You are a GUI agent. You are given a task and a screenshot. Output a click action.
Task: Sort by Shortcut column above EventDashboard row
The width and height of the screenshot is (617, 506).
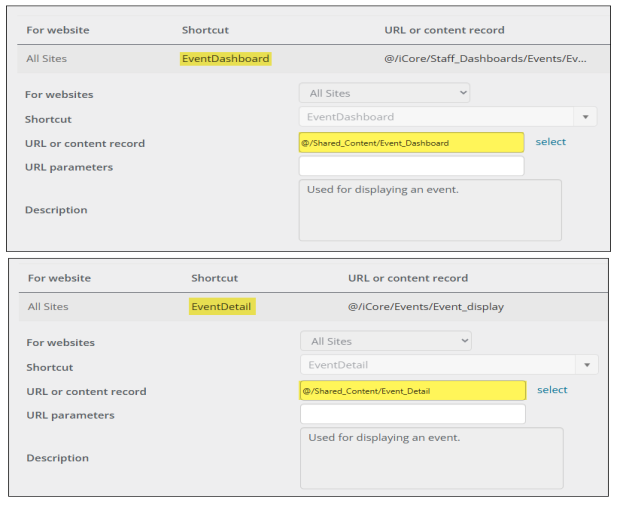[205, 30]
